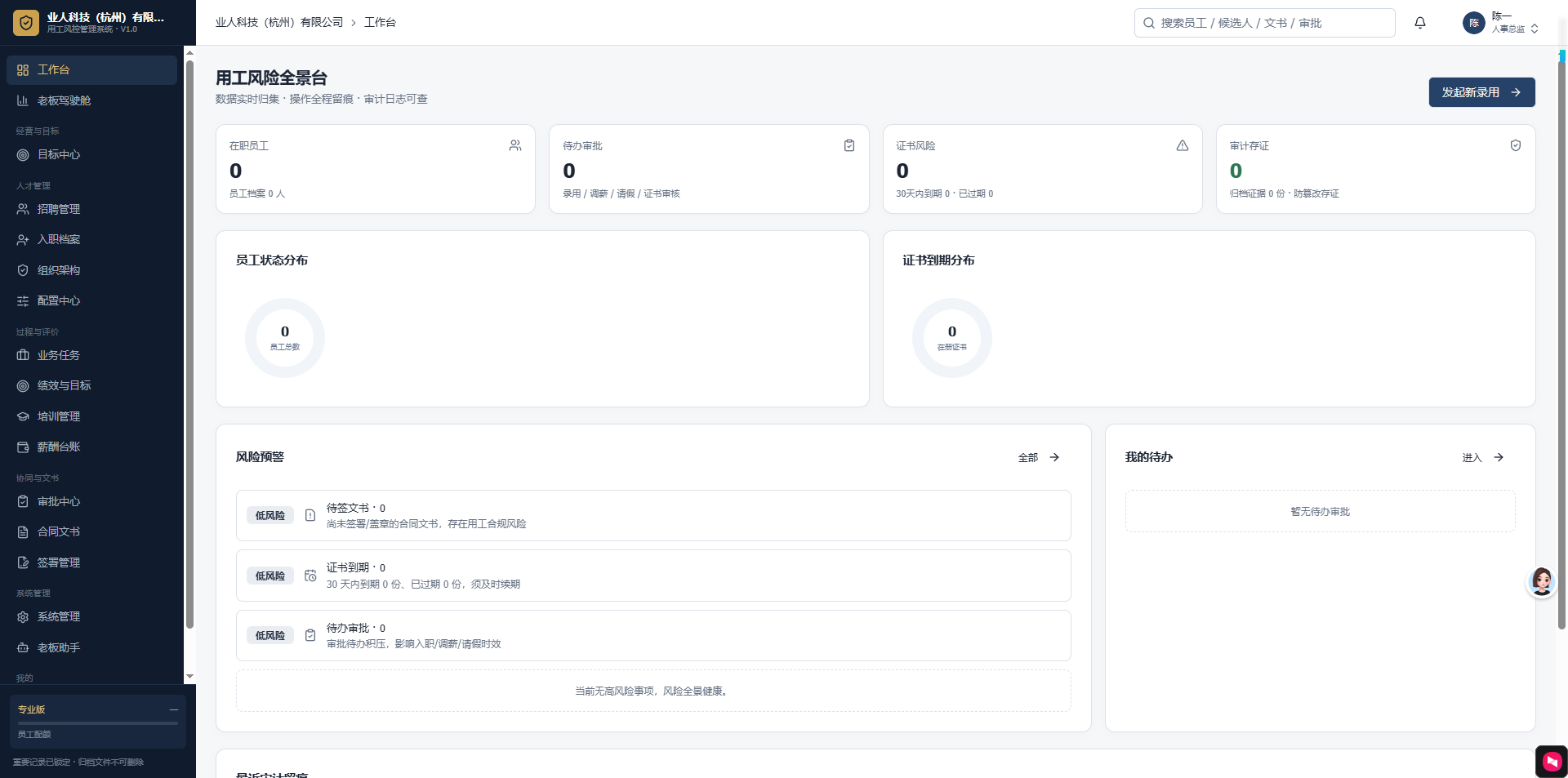Click the 系统管理 gear icon
This screenshot has height=778, width=1568.
click(x=23, y=617)
